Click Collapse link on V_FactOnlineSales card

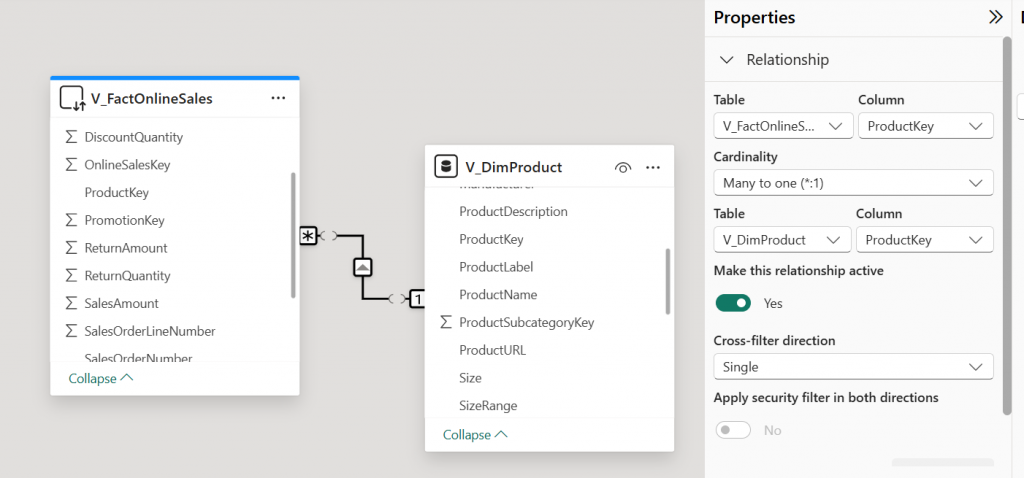pyautogui.click(x=100, y=379)
